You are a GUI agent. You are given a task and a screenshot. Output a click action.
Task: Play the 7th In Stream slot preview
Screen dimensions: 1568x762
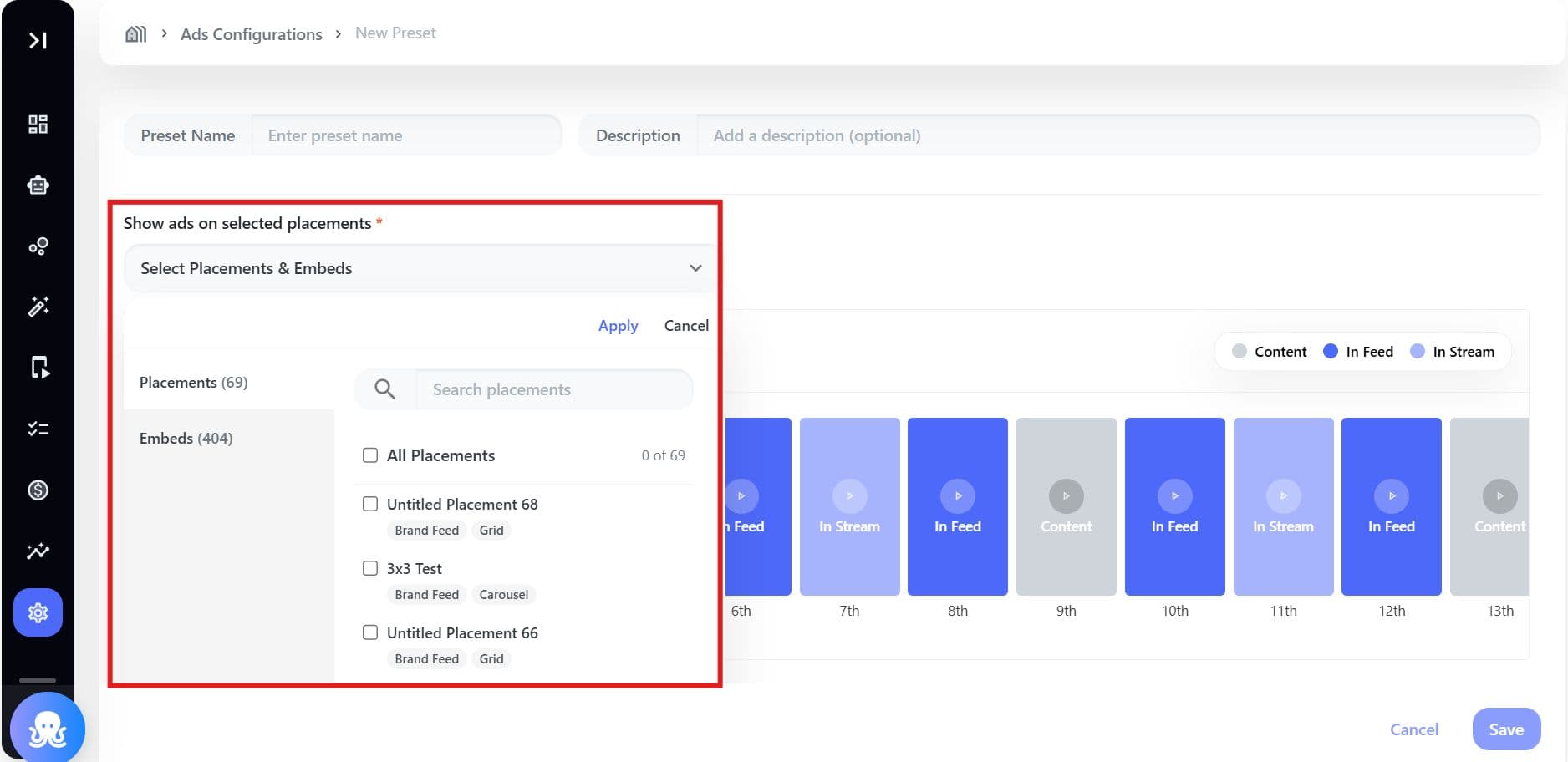pyautogui.click(x=849, y=495)
